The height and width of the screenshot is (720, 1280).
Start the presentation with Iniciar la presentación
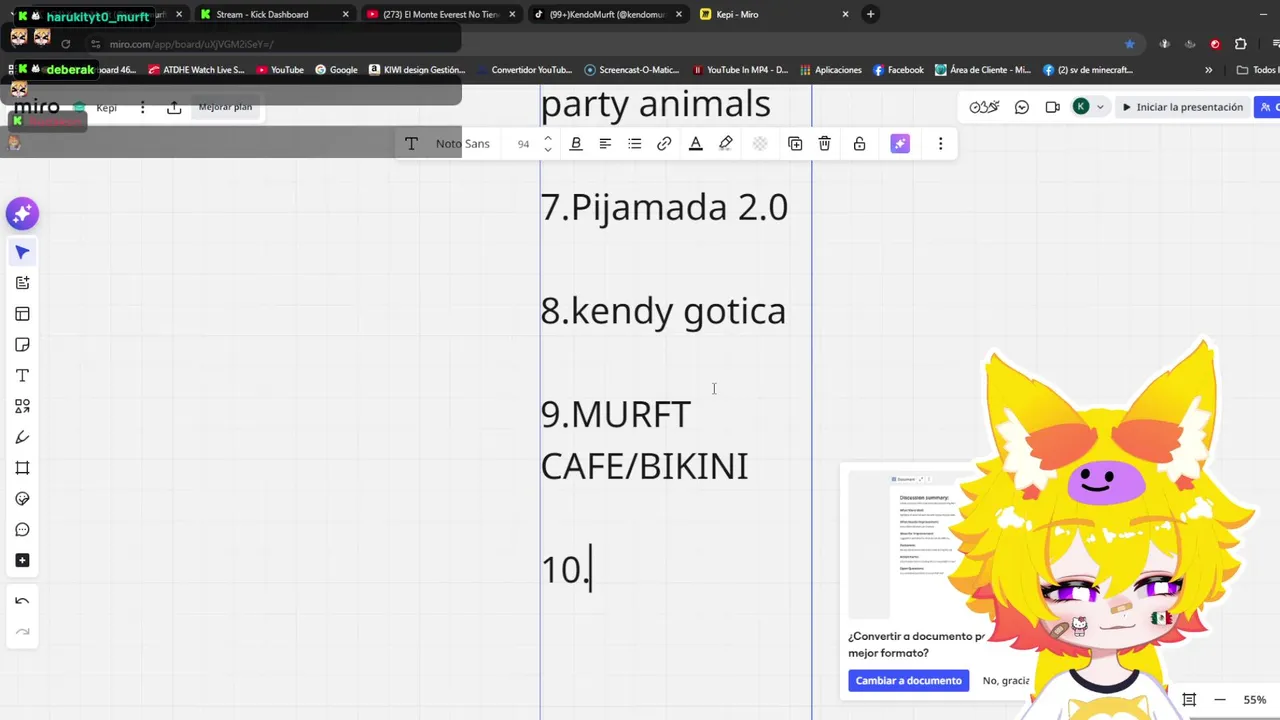(1183, 107)
